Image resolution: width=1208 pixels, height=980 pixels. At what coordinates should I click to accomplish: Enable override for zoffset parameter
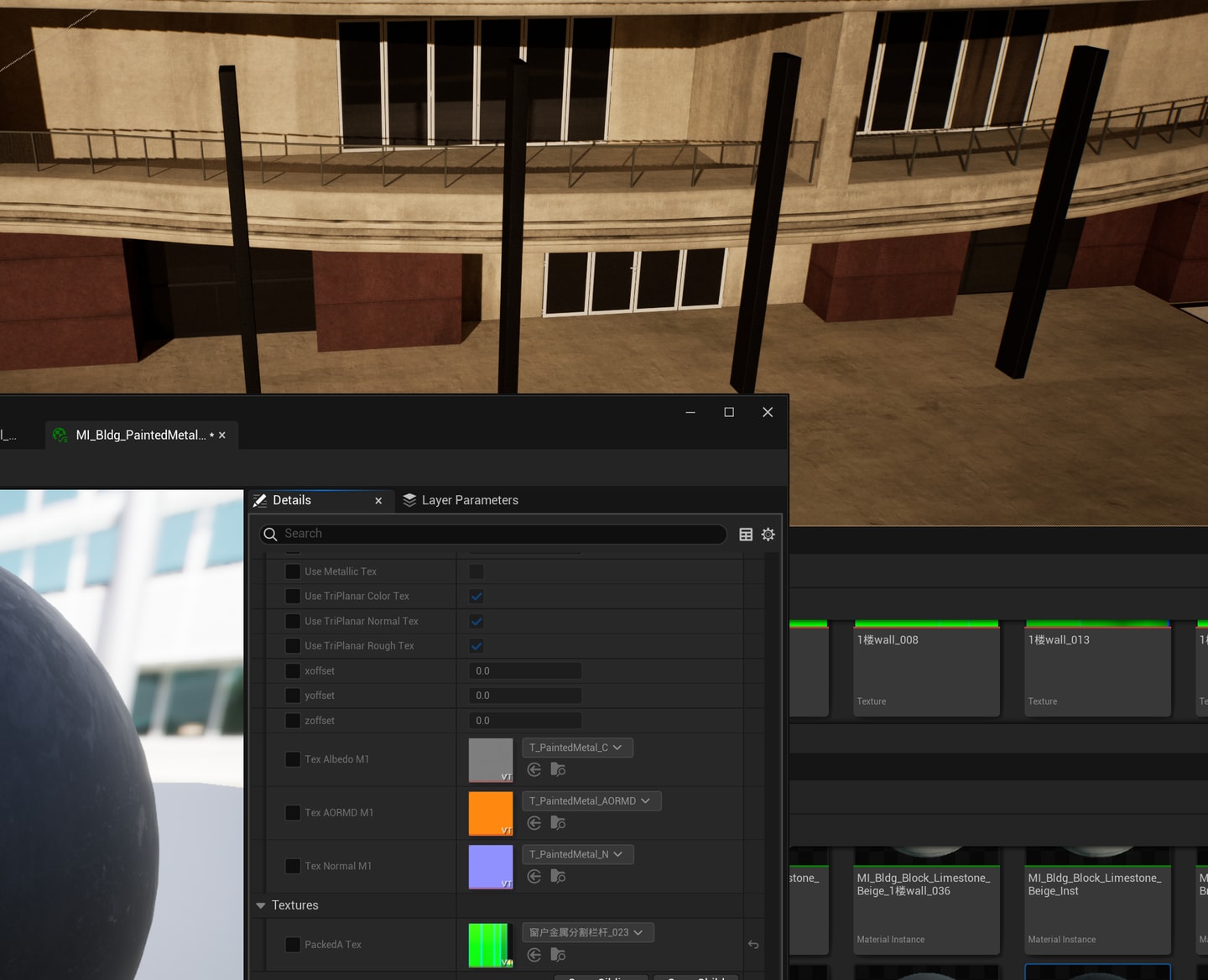tap(293, 721)
